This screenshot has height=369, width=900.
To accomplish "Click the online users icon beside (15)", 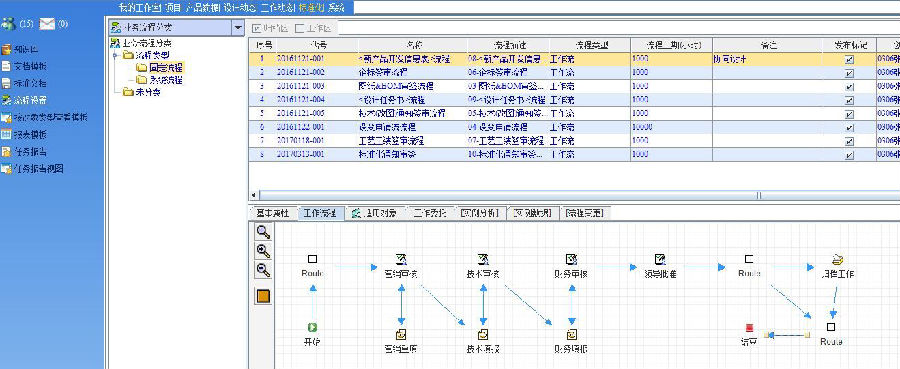I will [9, 24].
